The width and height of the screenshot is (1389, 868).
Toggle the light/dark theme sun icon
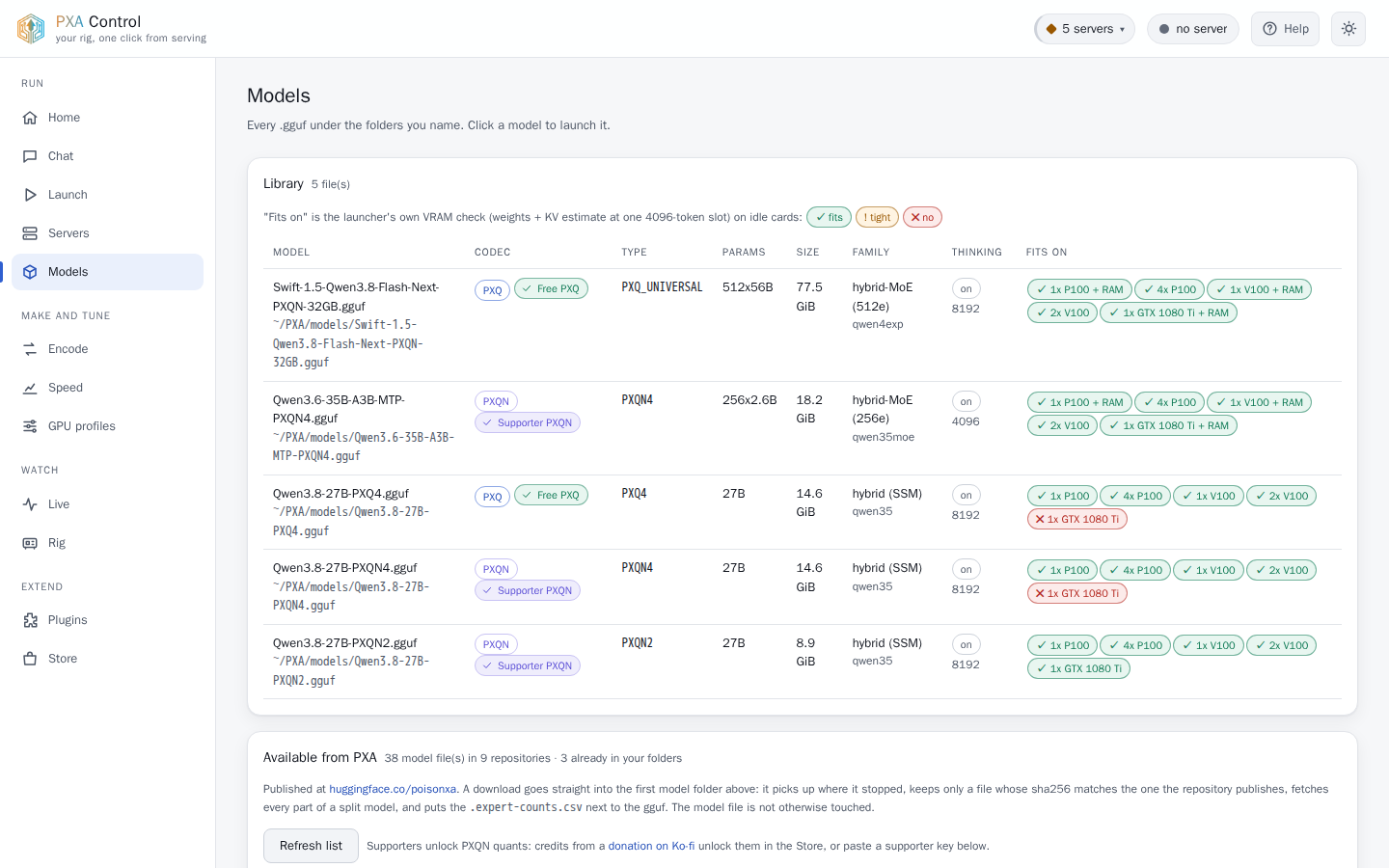1348,29
